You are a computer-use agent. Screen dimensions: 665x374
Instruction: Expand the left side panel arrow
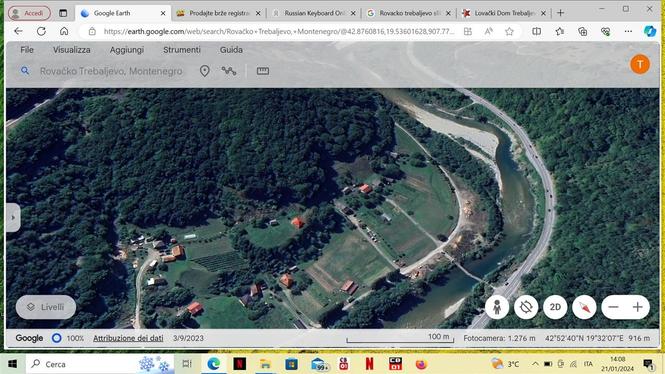point(13,218)
